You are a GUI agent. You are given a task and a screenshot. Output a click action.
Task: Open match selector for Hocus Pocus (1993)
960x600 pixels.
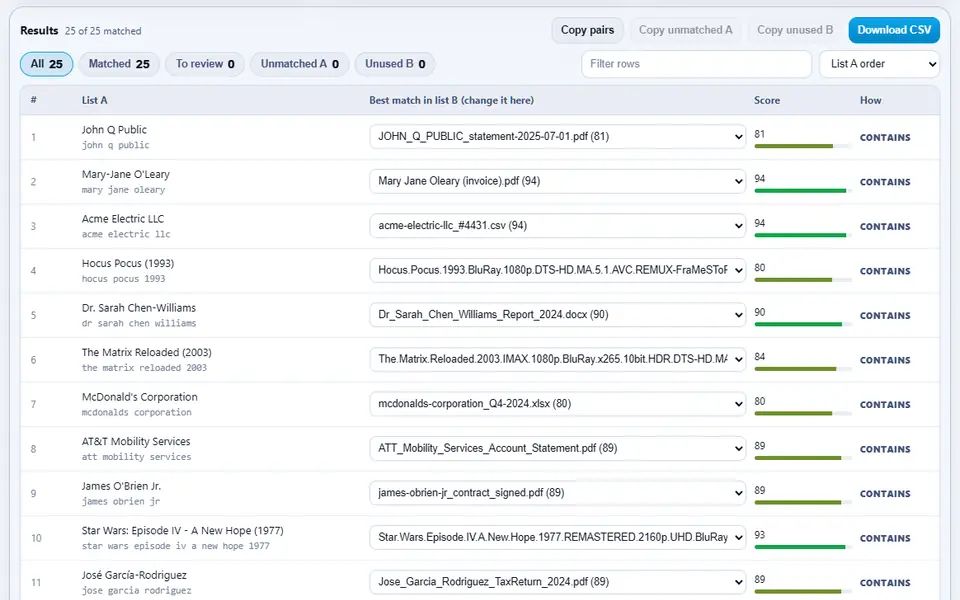click(x=558, y=270)
